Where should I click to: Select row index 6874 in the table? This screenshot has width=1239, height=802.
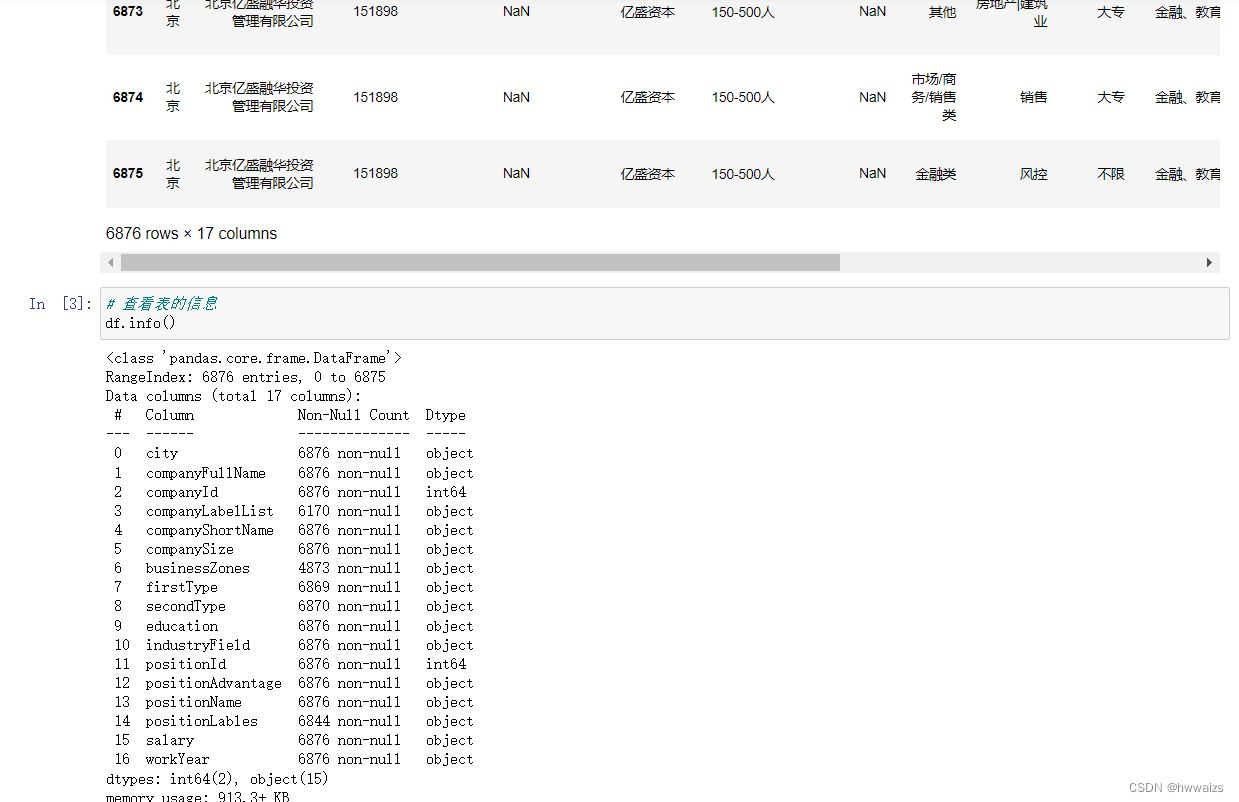click(128, 97)
